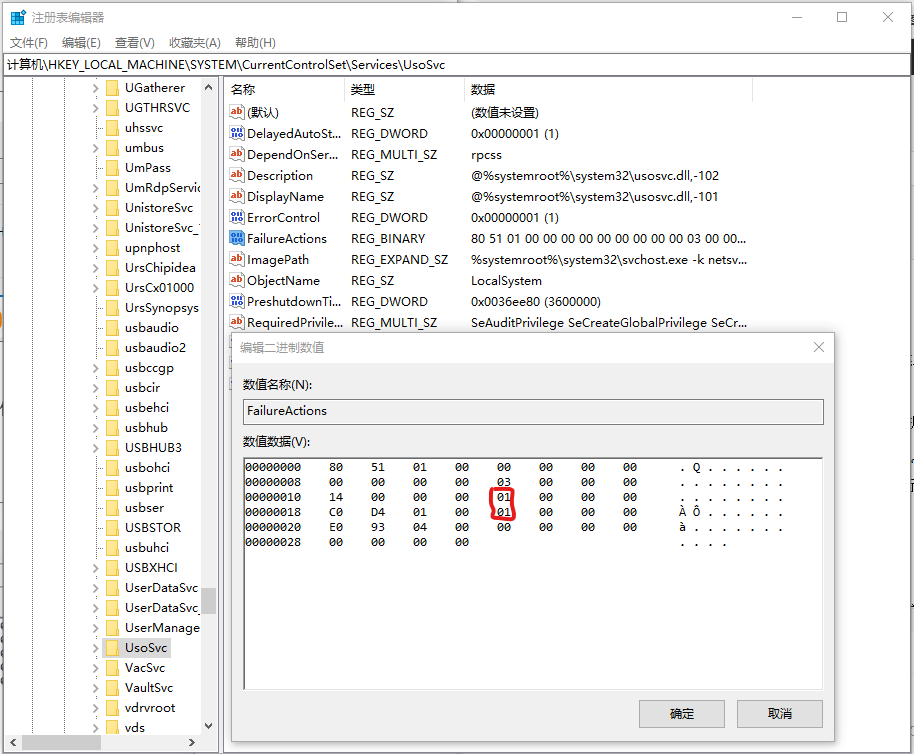Select the uhssvc tree item
The height and width of the screenshot is (754, 914).
(144, 128)
